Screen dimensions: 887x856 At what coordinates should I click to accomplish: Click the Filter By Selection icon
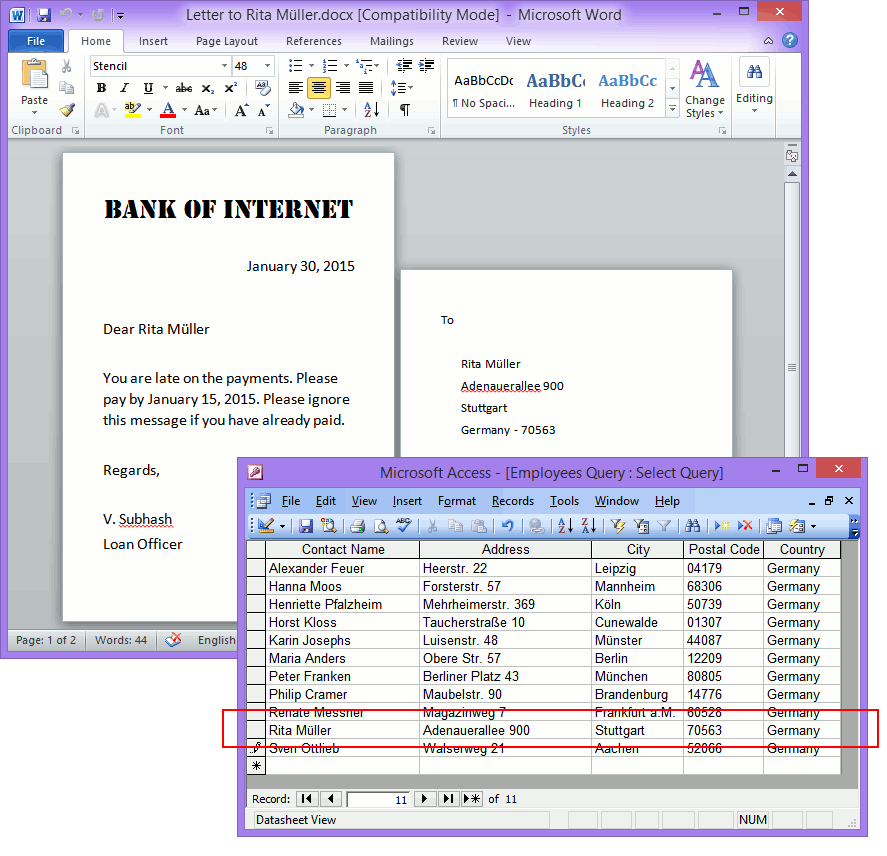(618, 526)
